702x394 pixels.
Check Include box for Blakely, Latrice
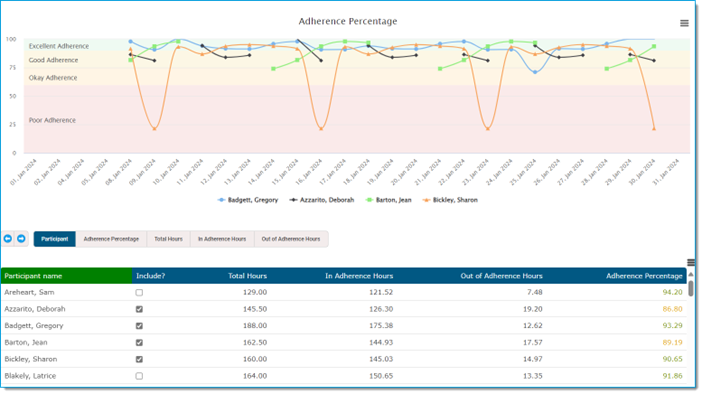click(139, 376)
